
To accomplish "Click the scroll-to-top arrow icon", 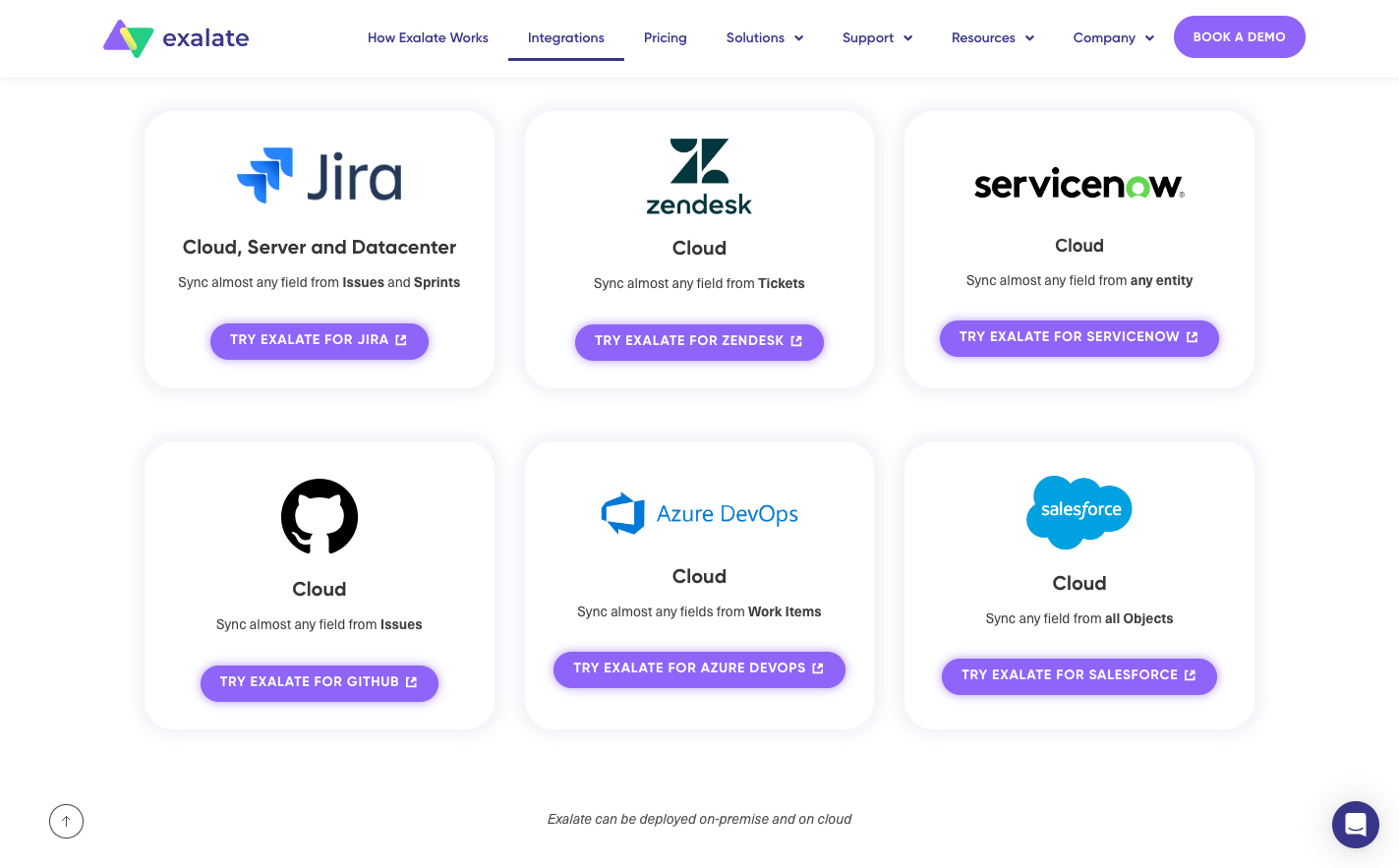I will click(66, 821).
